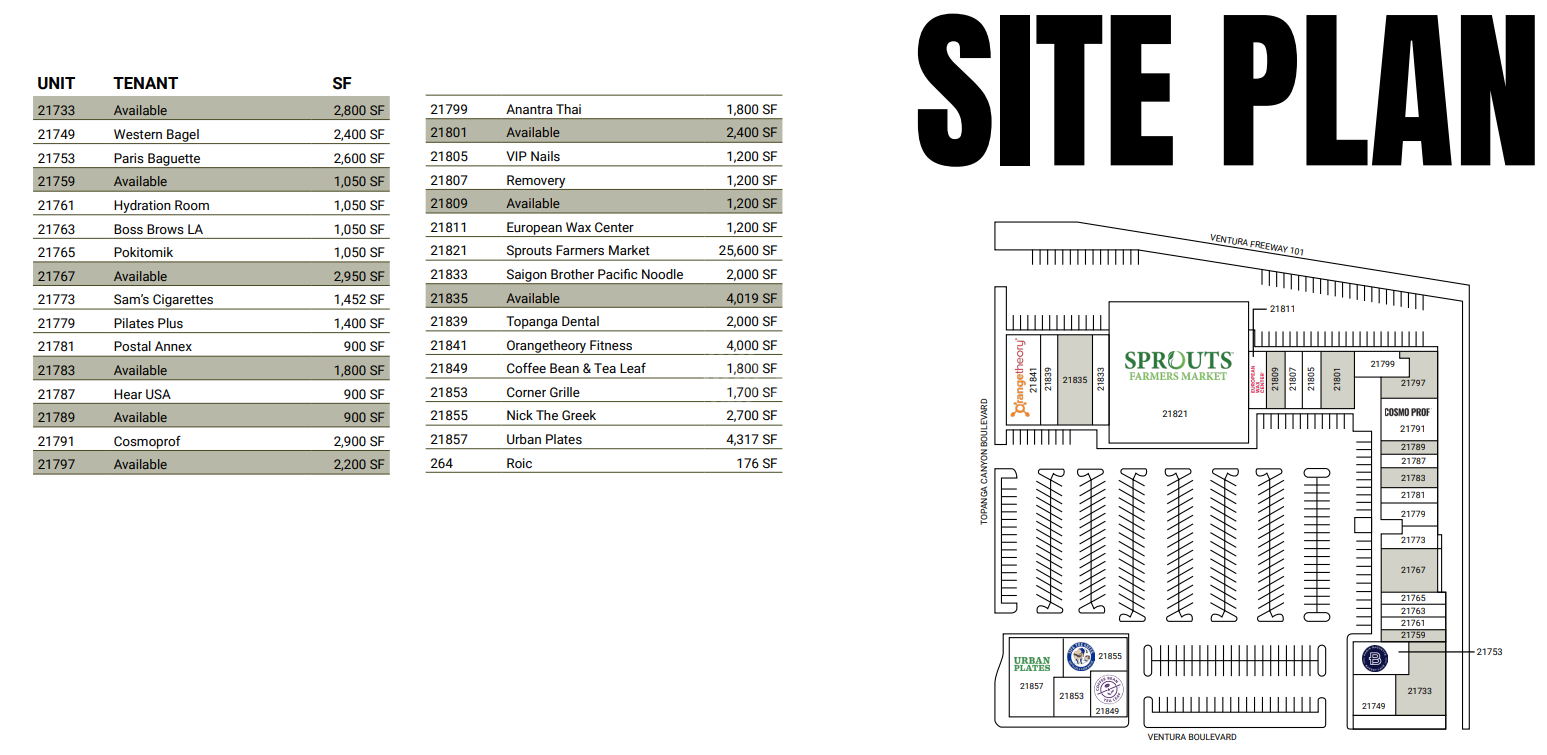Image resolution: width=1547 pixels, height=755 pixels.
Task: Click Available in the unit 21835 row
Action: (533, 298)
